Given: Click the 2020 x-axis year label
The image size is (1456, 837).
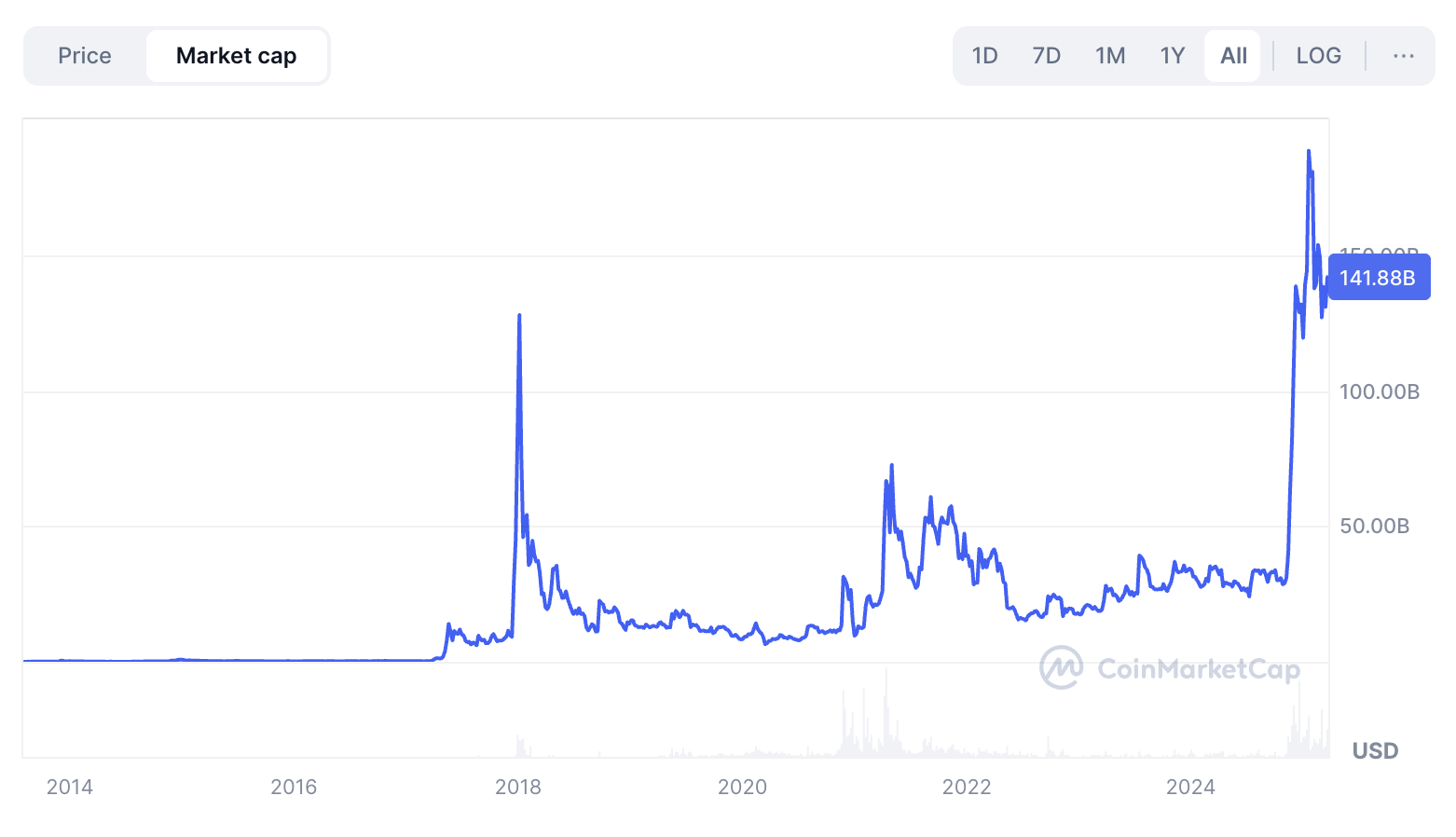Looking at the screenshot, I should click(742, 787).
